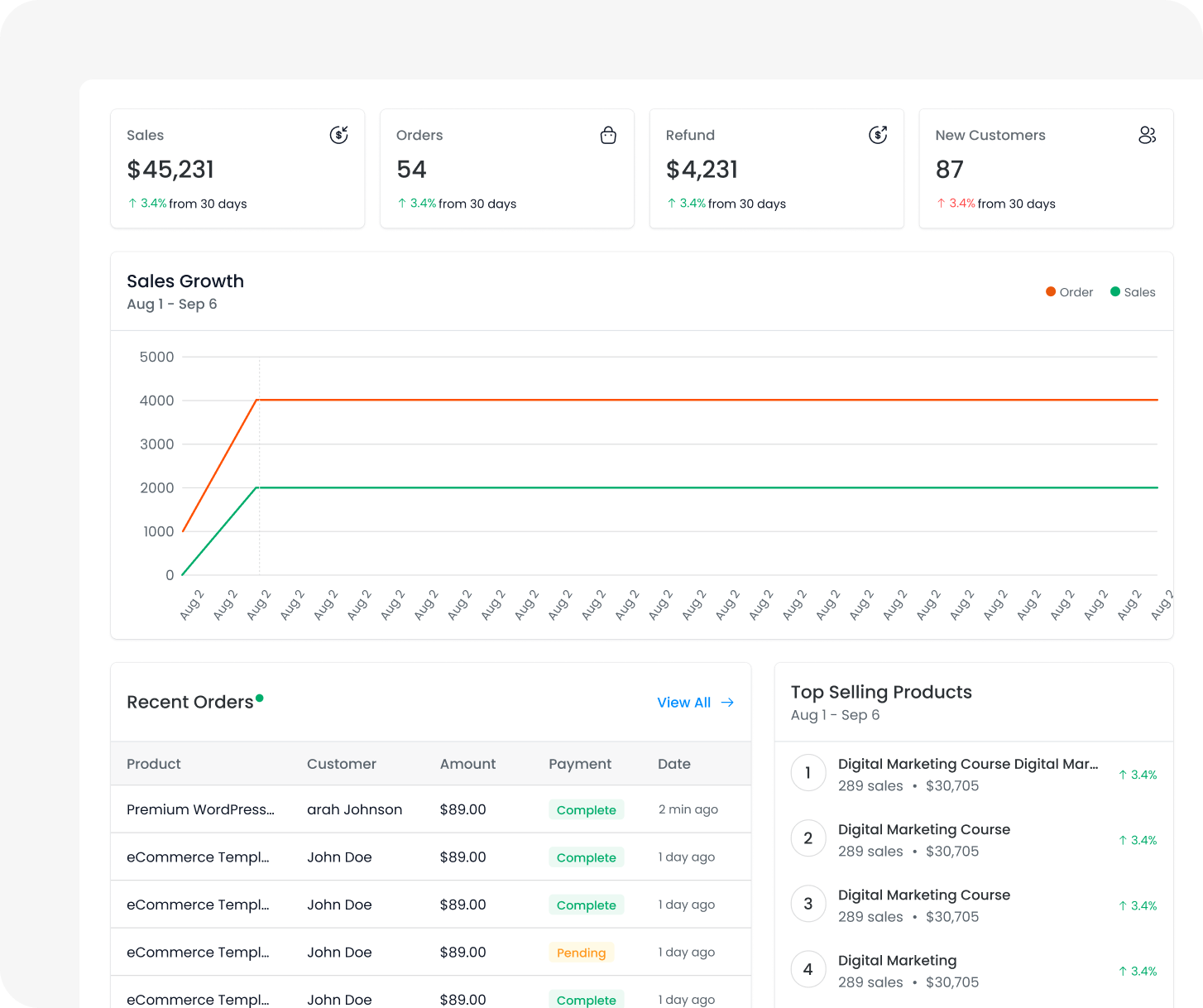Click the Pending row's $89.00 amount
Screen dimensions: 1203x1008
point(463,953)
